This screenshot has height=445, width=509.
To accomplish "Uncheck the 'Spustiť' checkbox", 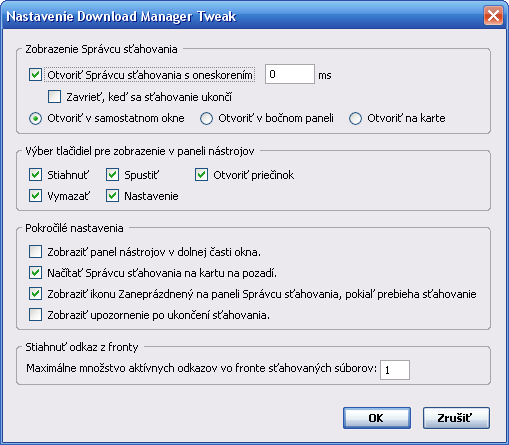I will [112, 175].
